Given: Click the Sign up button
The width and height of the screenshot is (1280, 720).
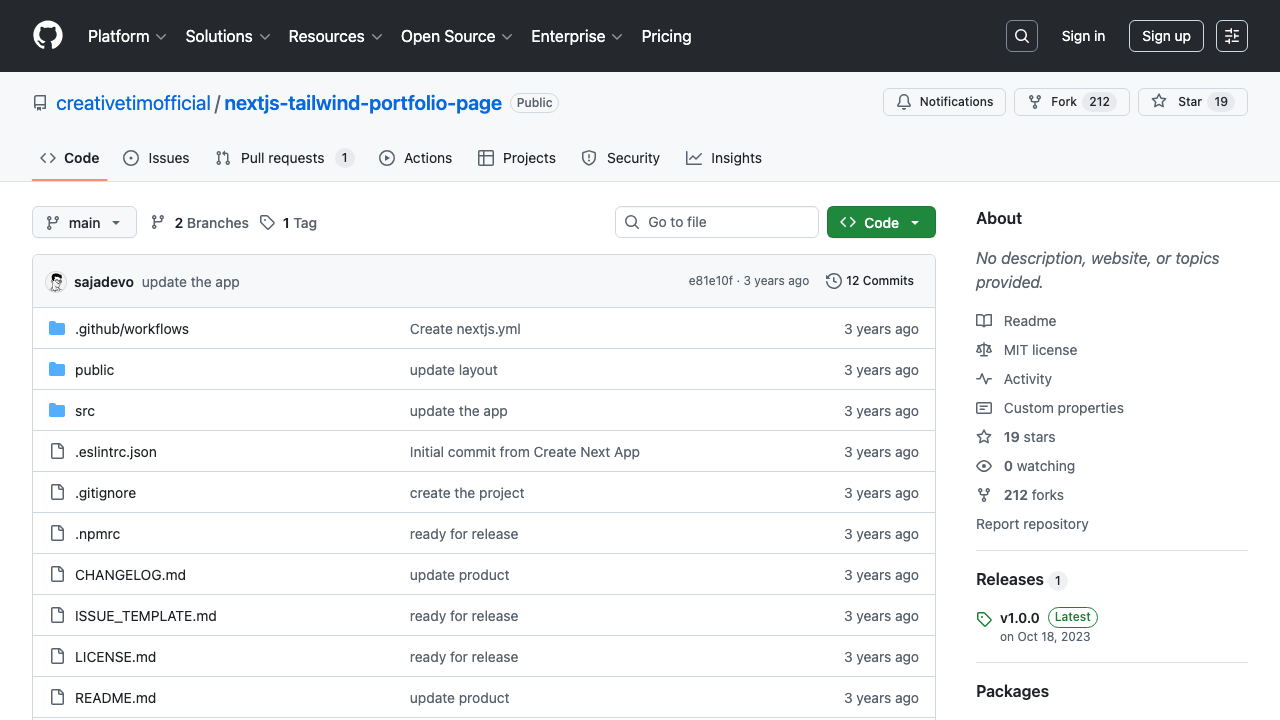Looking at the screenshot, I should click(x=1166, y=36).
